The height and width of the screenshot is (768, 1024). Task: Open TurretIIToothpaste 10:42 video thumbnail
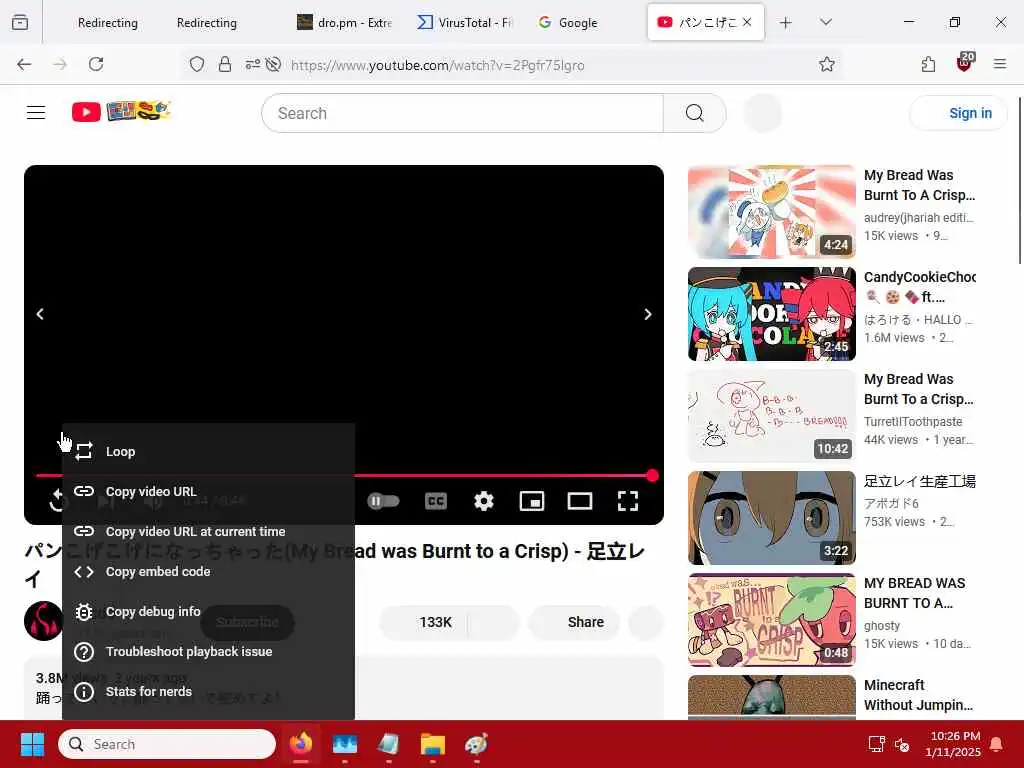point(771,416)
